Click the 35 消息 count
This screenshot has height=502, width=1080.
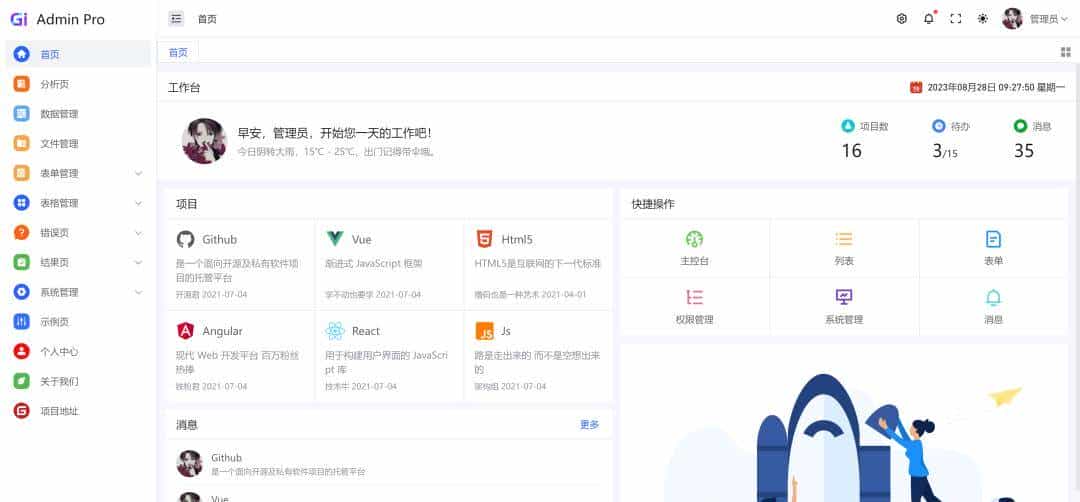(x=1024, y=151)
